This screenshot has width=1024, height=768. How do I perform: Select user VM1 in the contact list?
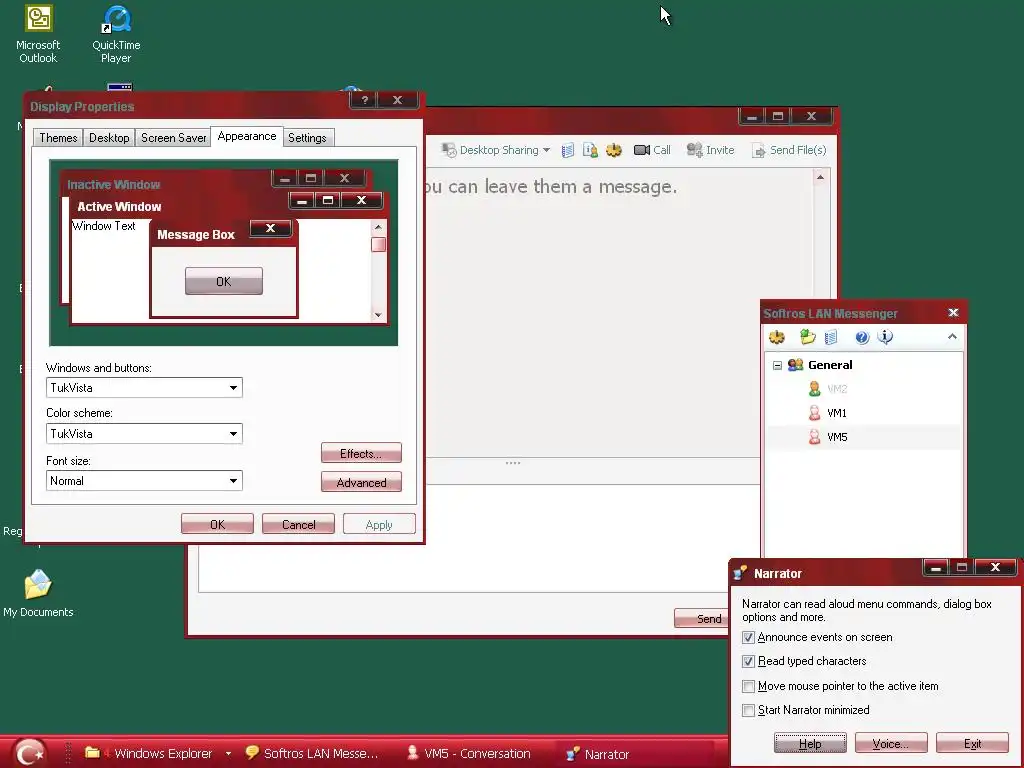[x=837, y=413]
